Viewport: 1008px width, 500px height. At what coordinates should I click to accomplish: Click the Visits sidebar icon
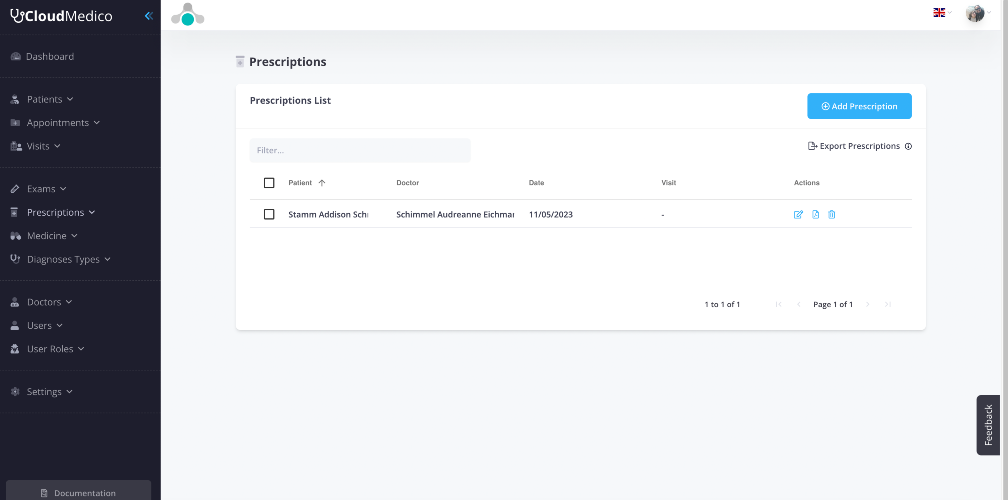tap(16, 147)
